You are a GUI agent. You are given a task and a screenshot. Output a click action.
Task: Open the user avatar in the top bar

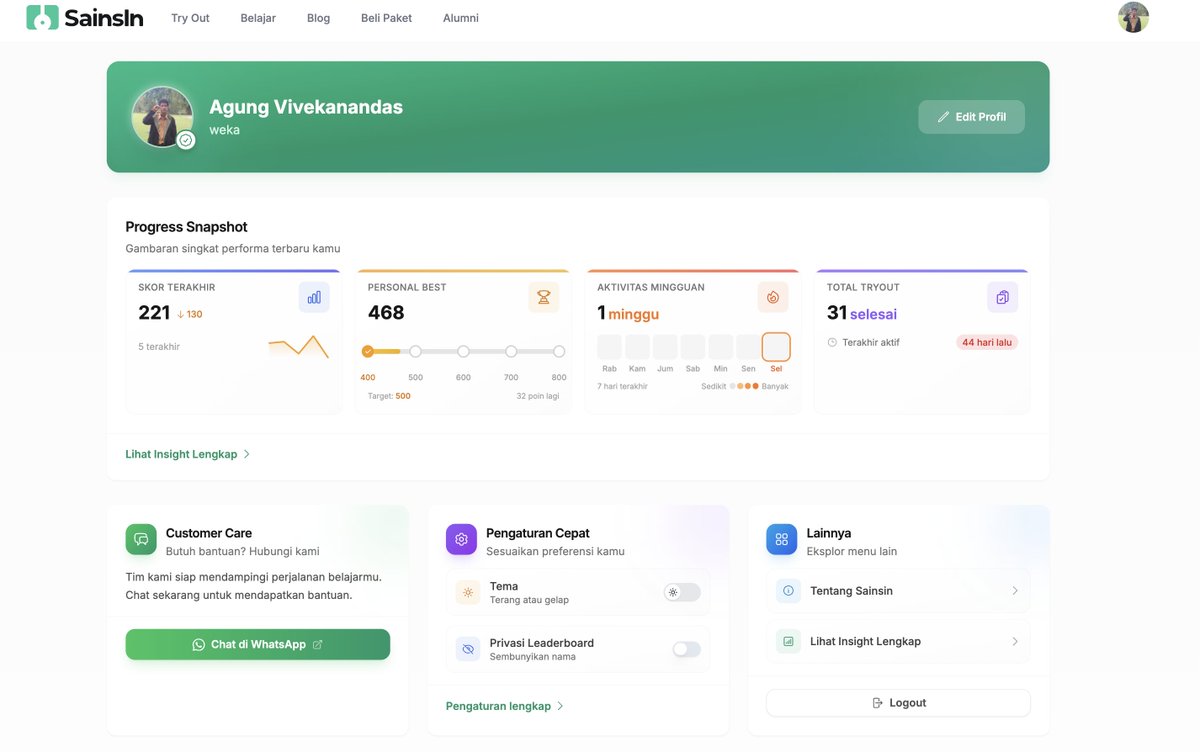1133,17
